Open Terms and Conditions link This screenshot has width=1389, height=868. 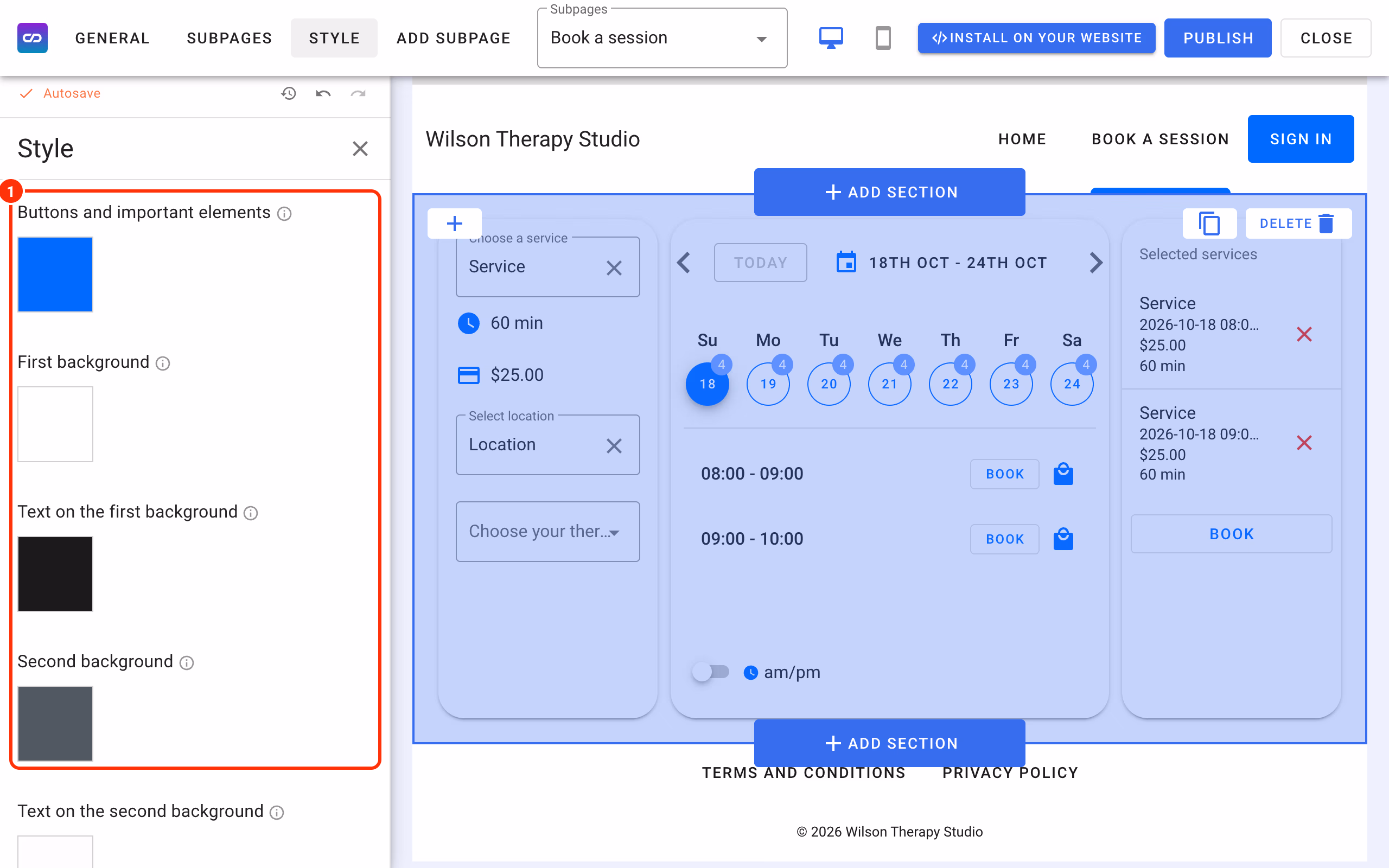(804, 773)
